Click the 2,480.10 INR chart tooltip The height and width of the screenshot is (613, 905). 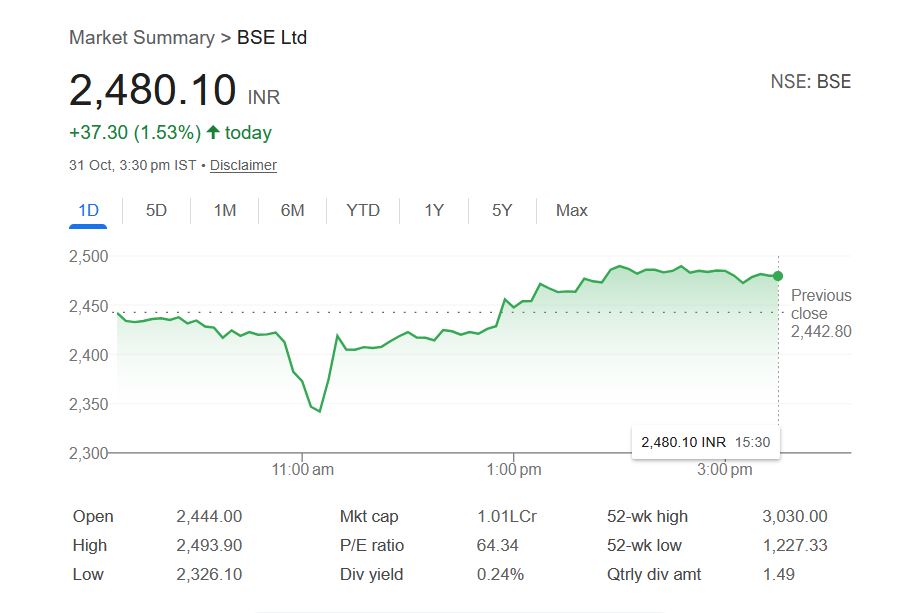click(705, 441)
